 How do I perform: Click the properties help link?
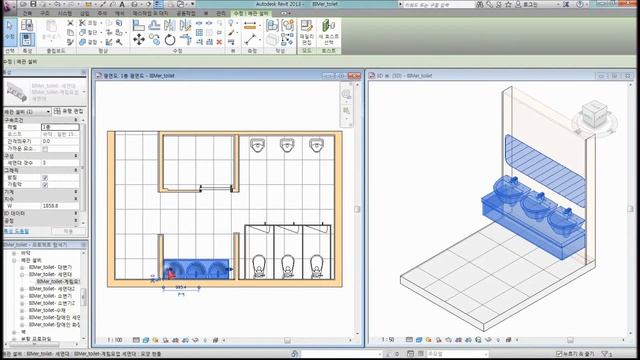tap(17, 231)
